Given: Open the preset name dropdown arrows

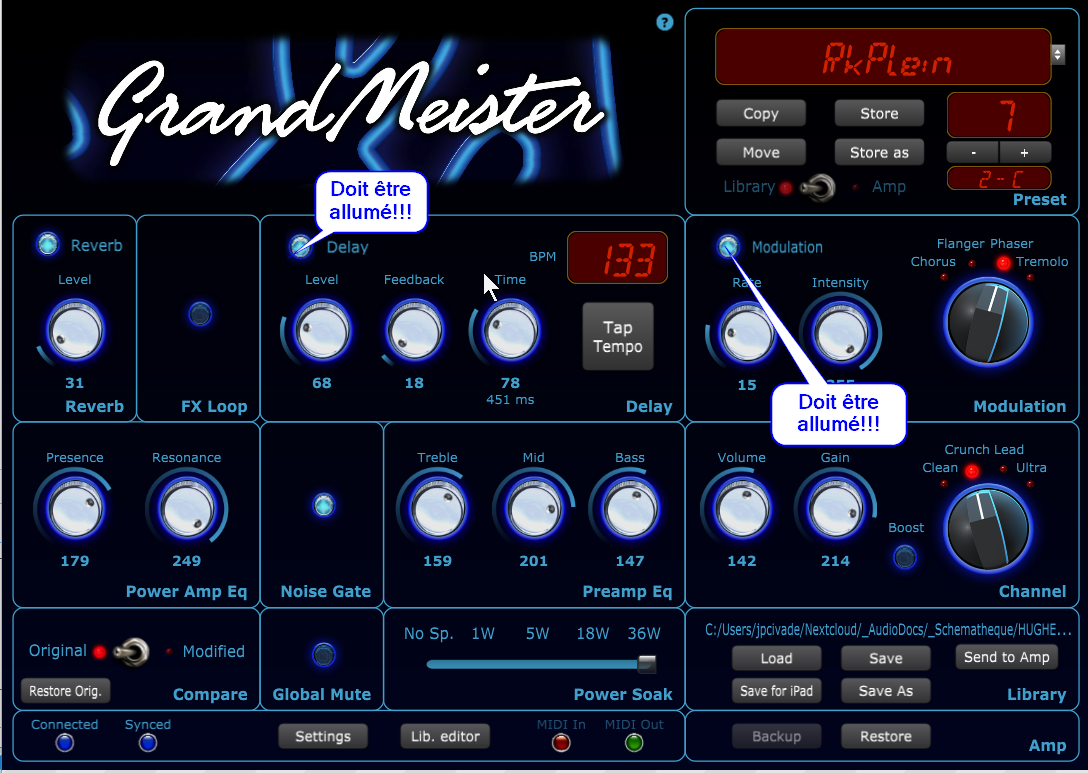Looking at the screenshot, I should [1058, 54].
